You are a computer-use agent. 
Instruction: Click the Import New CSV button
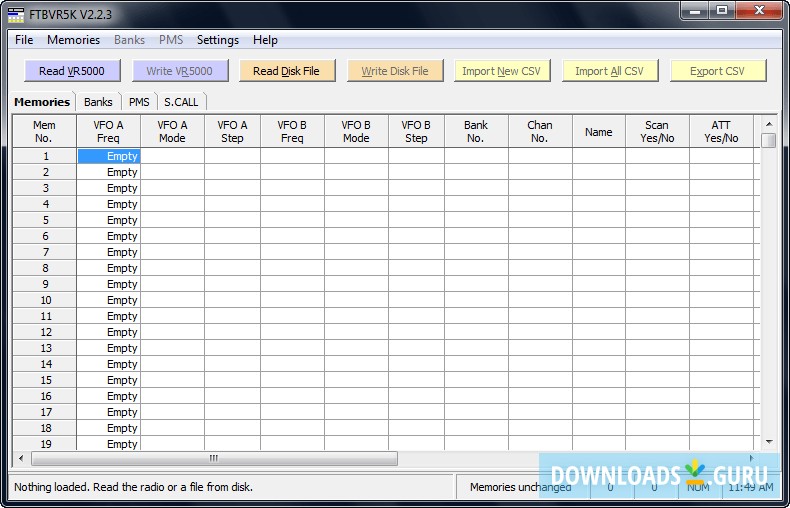(502, 71)
